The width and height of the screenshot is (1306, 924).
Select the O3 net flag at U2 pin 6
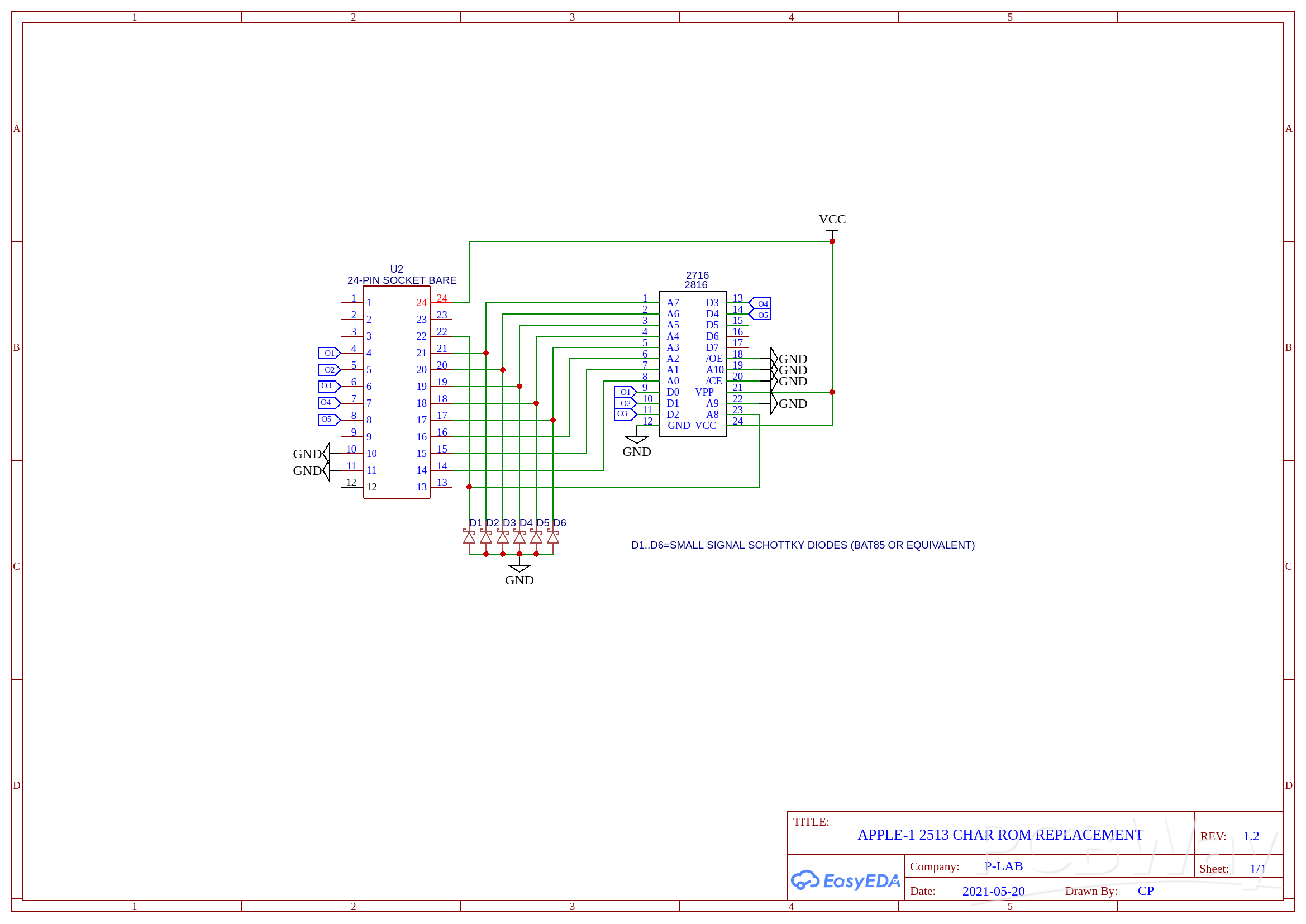[x=329, y=387]
